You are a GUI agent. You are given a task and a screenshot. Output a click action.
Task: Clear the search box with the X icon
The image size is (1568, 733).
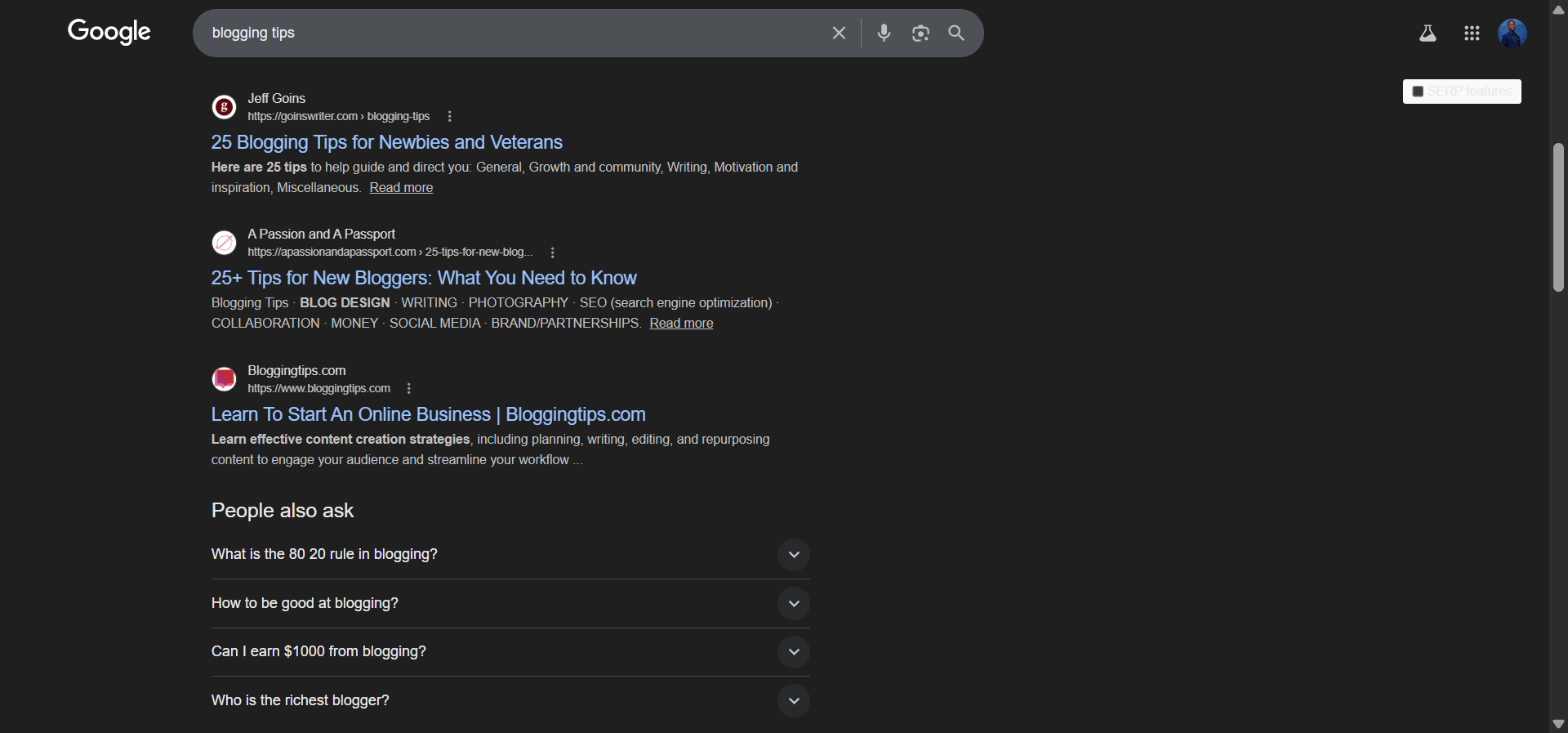839,33
